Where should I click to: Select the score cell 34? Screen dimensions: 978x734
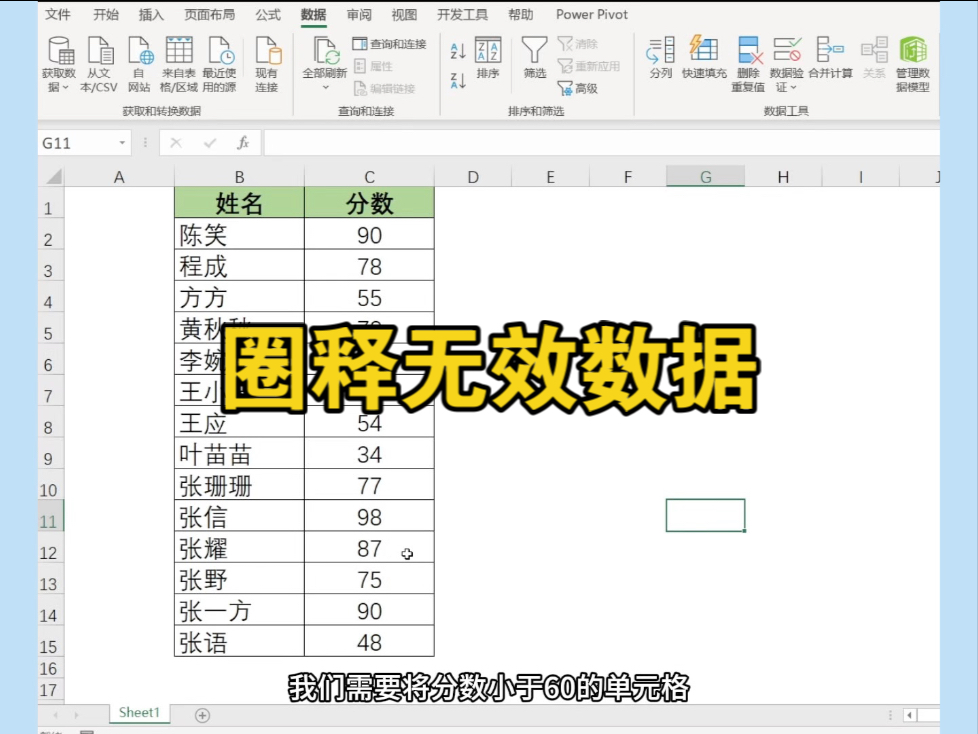(369, 453)
